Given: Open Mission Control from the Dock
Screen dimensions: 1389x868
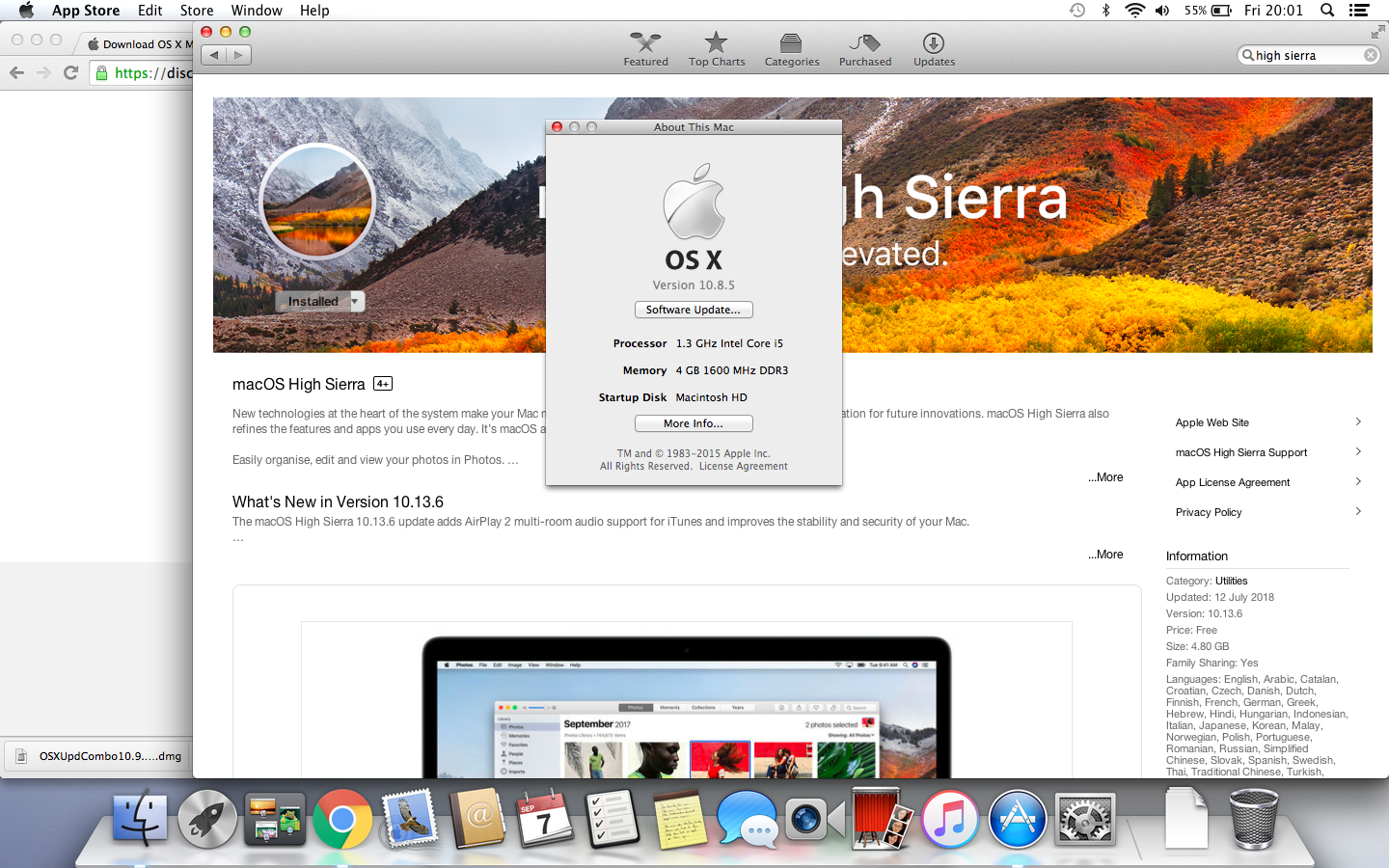Looking at the screenshot, I should (x=275, y=820).
